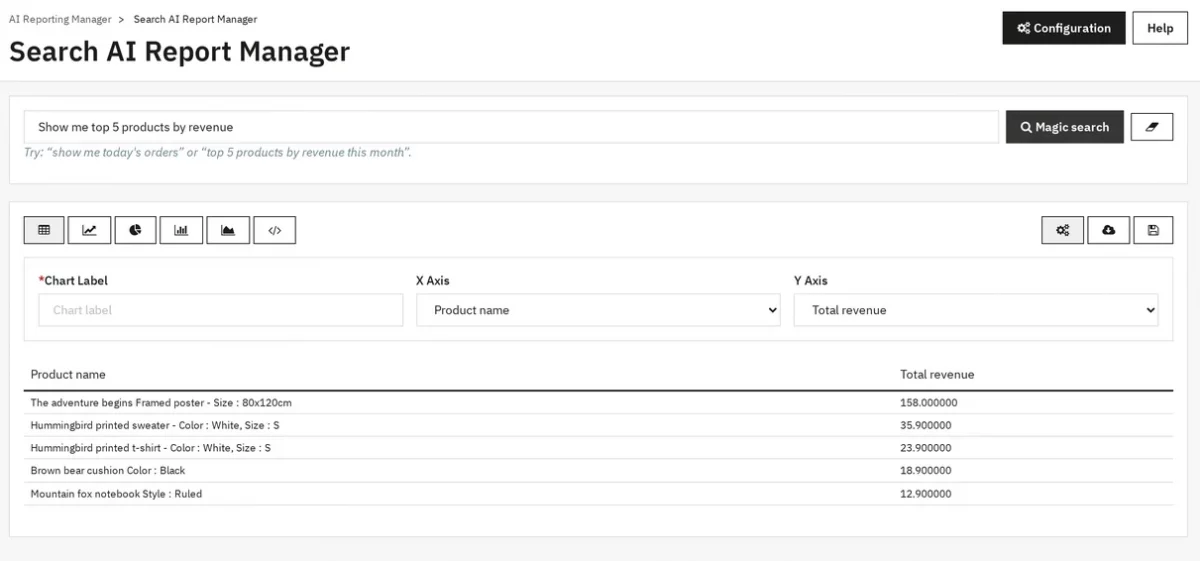Show the SQL code view icon
Viewport: 1200px width, 561px height.
[x=275, y=230]
